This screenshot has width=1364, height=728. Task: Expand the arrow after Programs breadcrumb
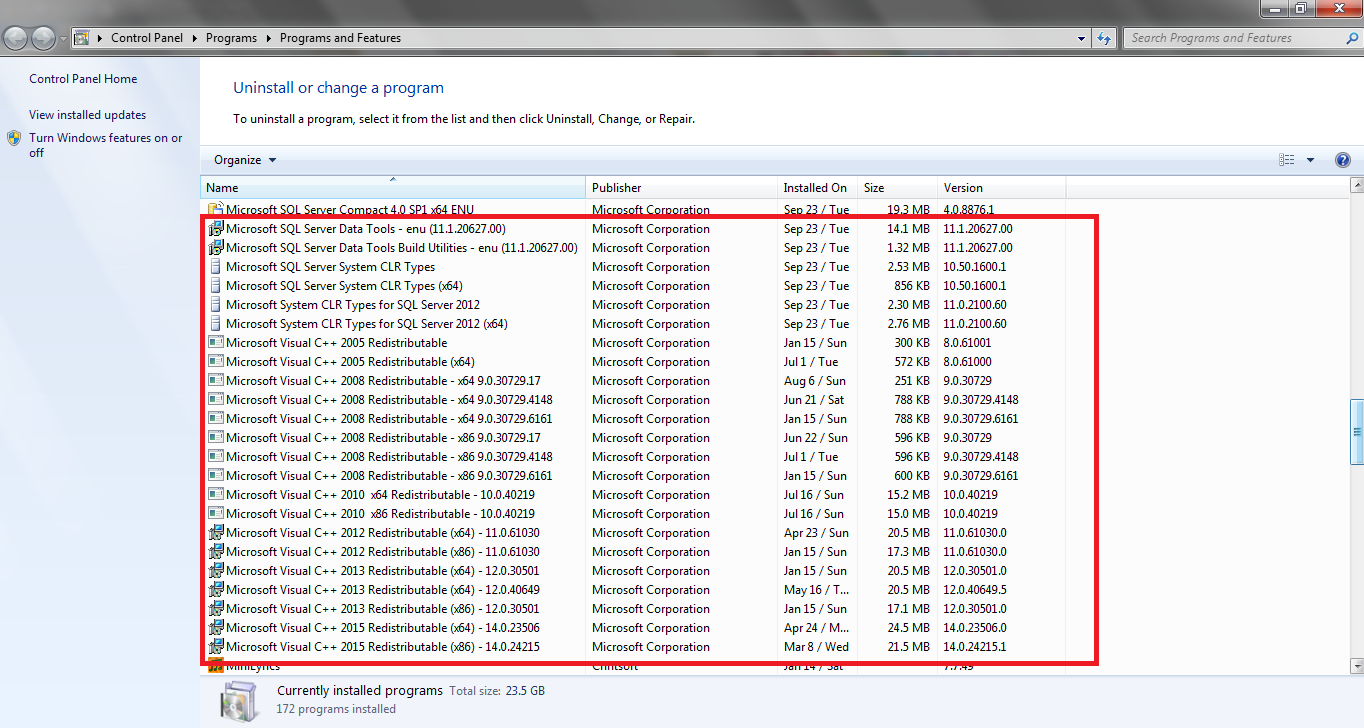[268, 38]
